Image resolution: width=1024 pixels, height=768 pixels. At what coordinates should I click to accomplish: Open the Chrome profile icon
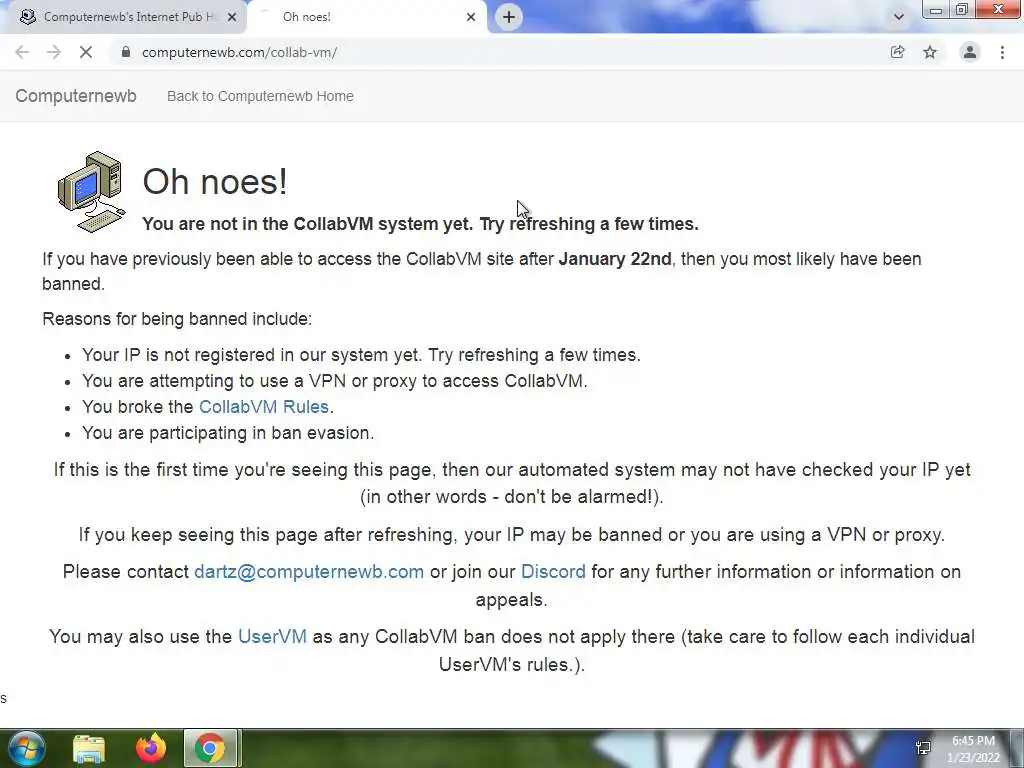[970, 52]
